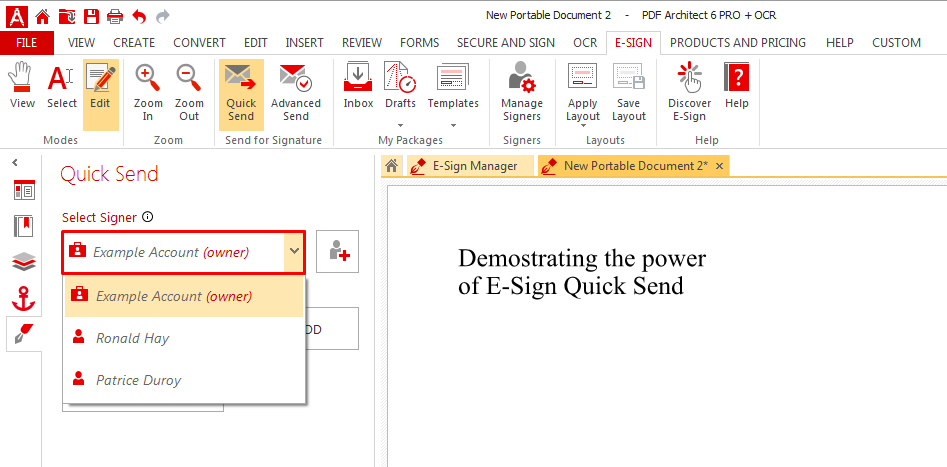Open the page thumbnails sidebar panel

(24, 192)
